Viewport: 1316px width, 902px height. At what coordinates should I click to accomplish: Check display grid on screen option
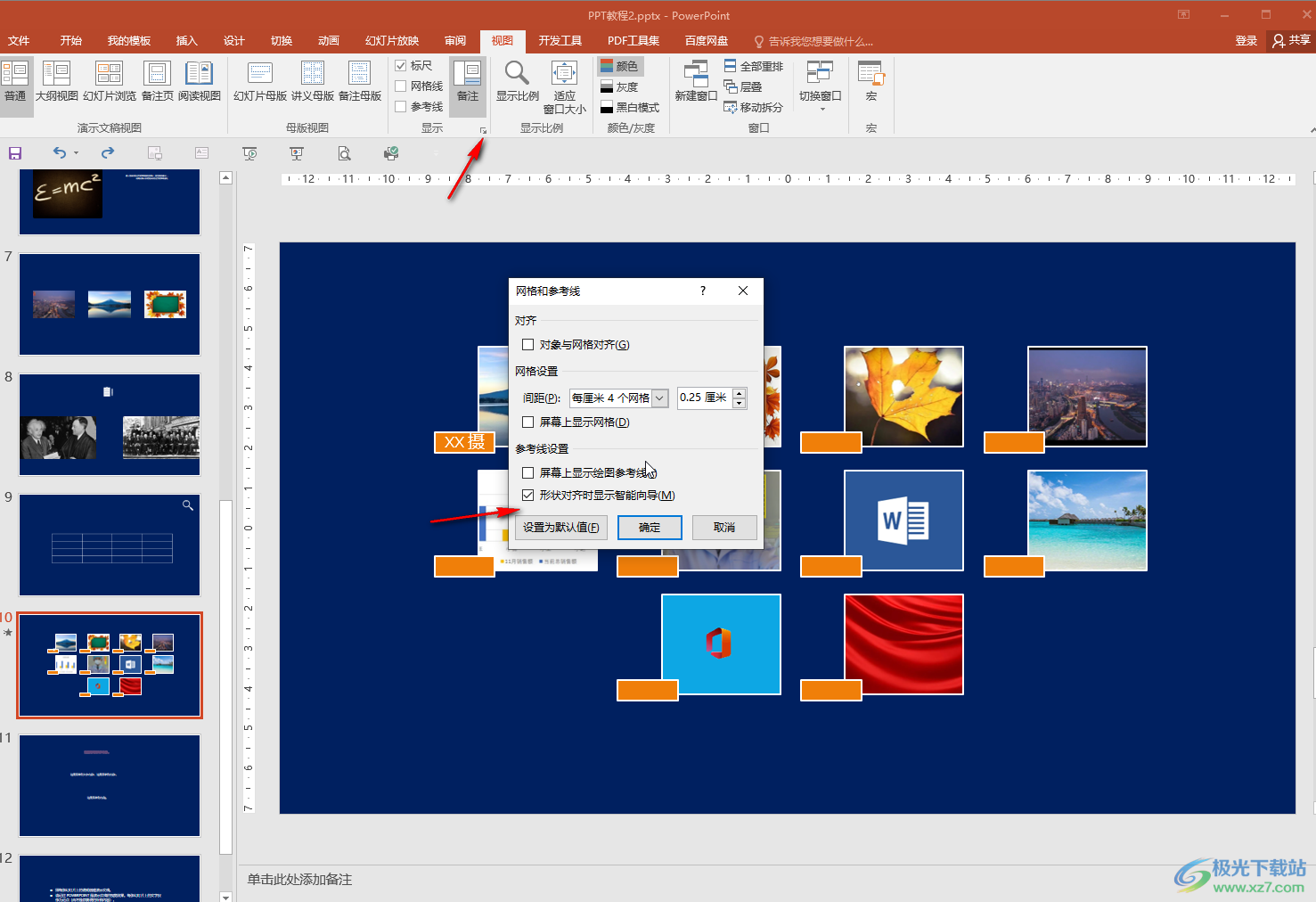click(528, 422)
